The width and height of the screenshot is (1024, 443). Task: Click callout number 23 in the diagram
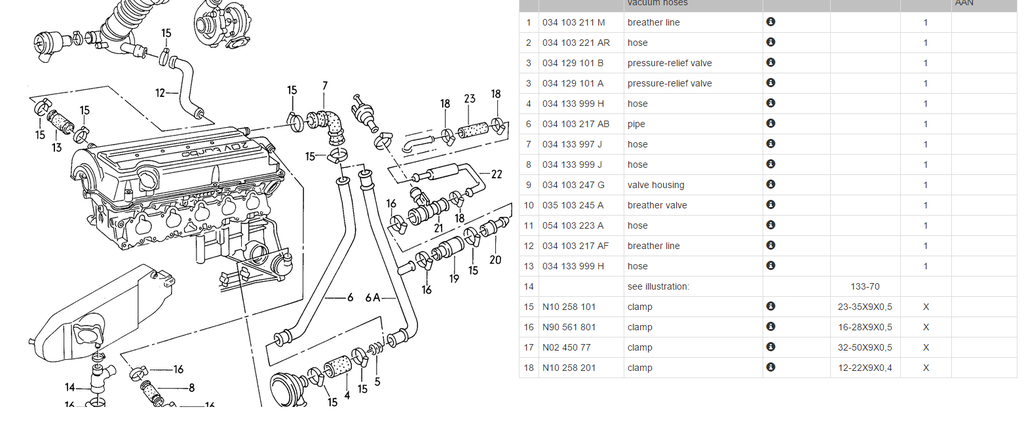(469, 99)
